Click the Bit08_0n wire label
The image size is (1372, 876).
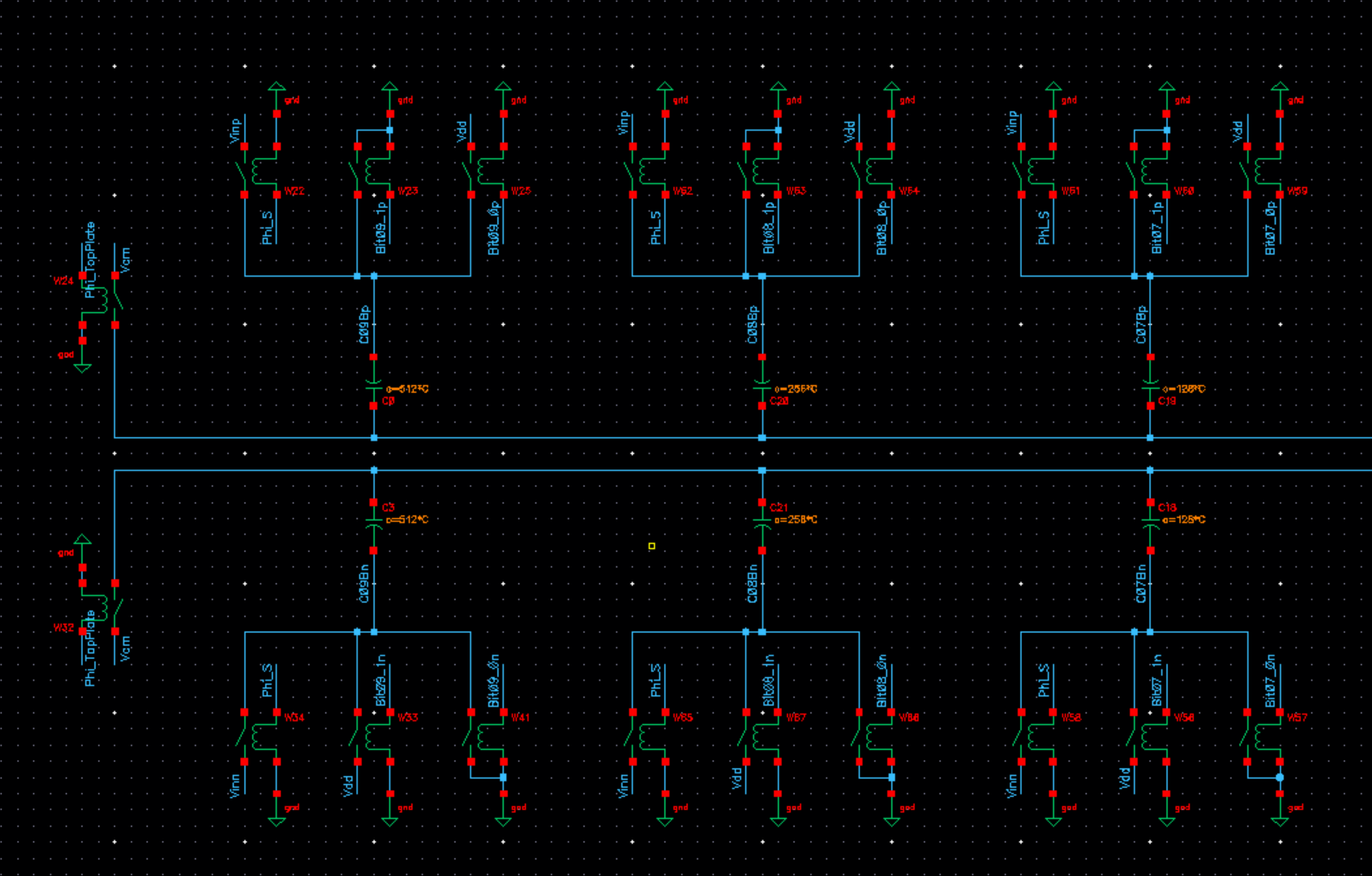click(x=882, y=680)
